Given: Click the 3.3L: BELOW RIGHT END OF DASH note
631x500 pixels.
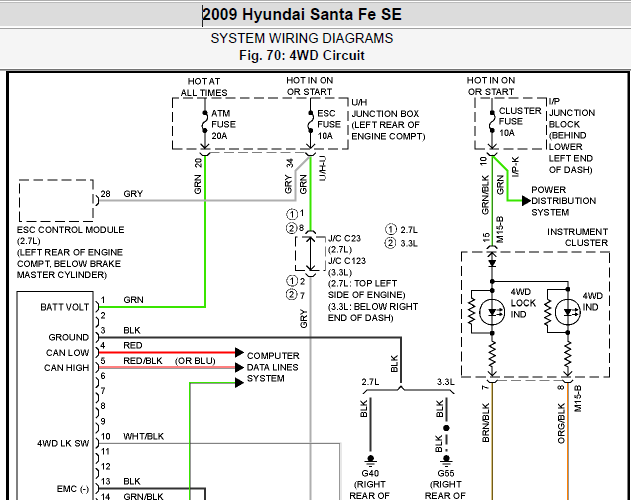Looking at the screenshot, I should coord(373,312).
